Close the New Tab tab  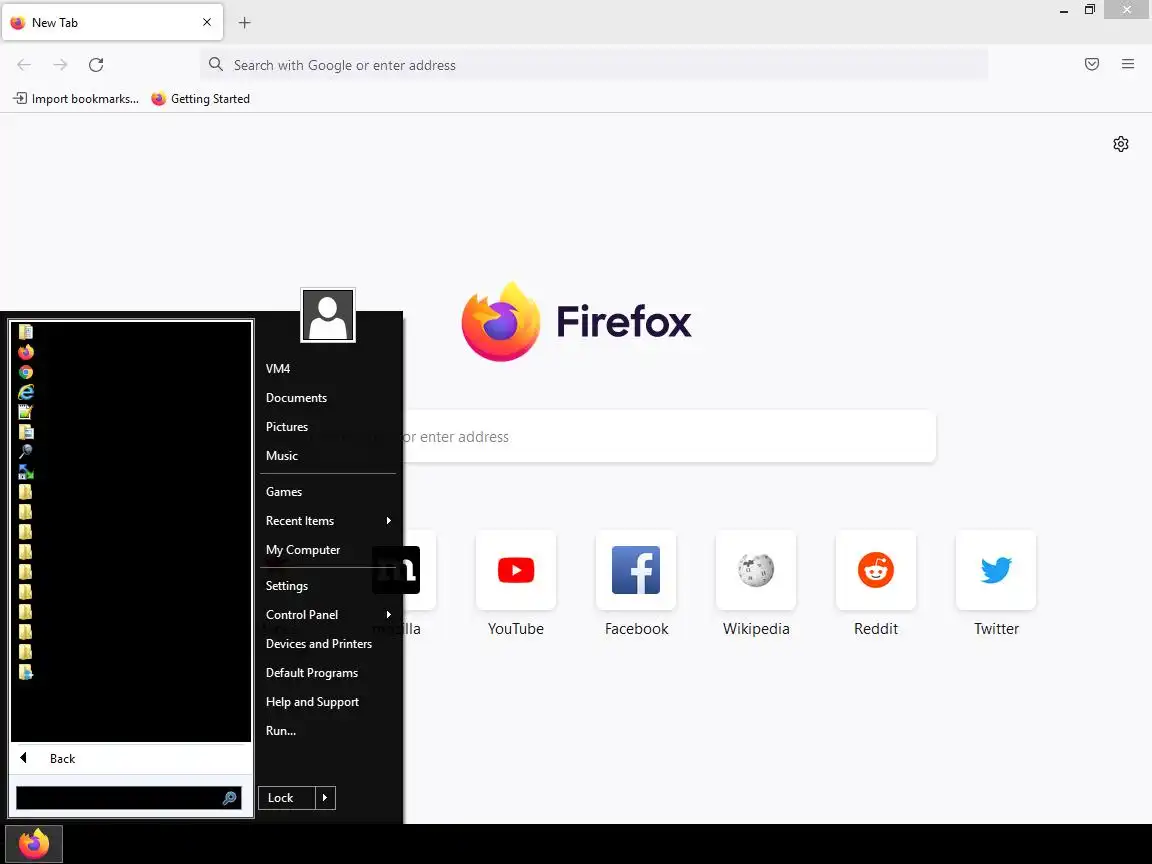coord(207,22)
